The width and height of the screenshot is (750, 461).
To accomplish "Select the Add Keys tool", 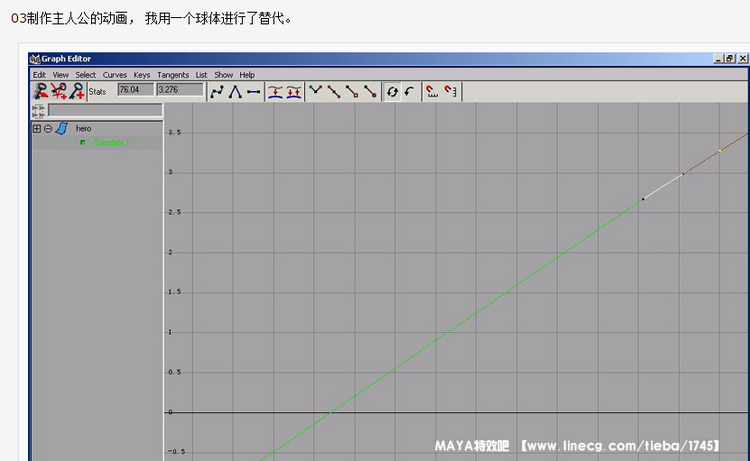I will (x=77, y=91).
